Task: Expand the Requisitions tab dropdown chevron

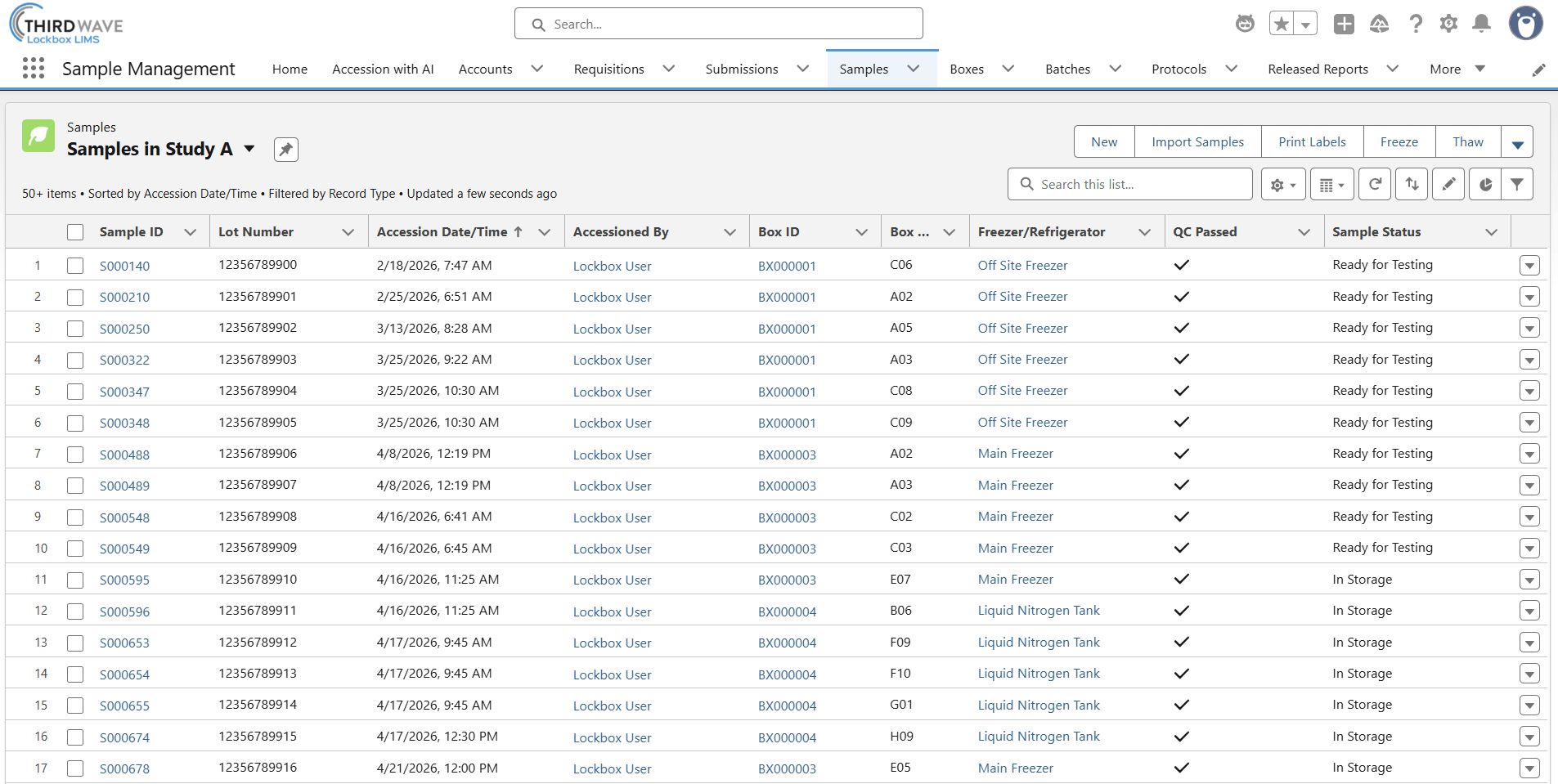Action: 669,69
